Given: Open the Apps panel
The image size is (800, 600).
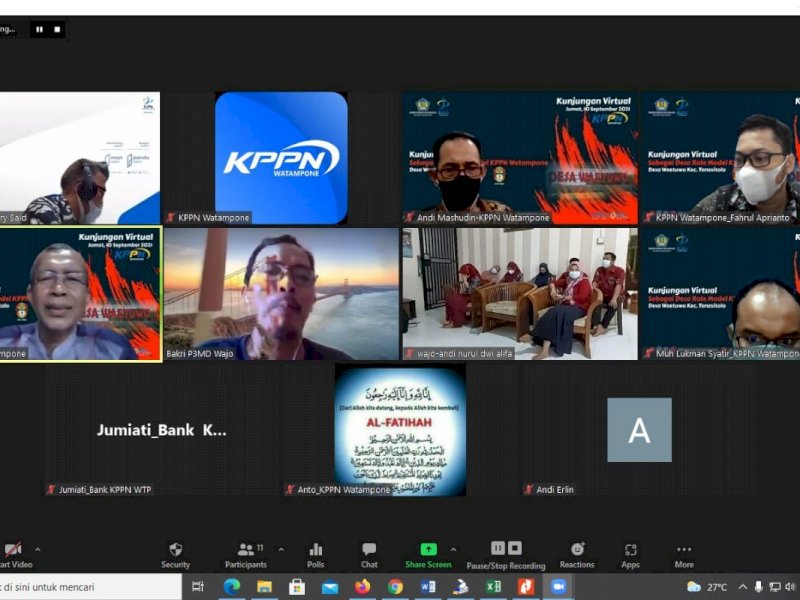Looking at the screenshot, I should [x=631, y=555].
